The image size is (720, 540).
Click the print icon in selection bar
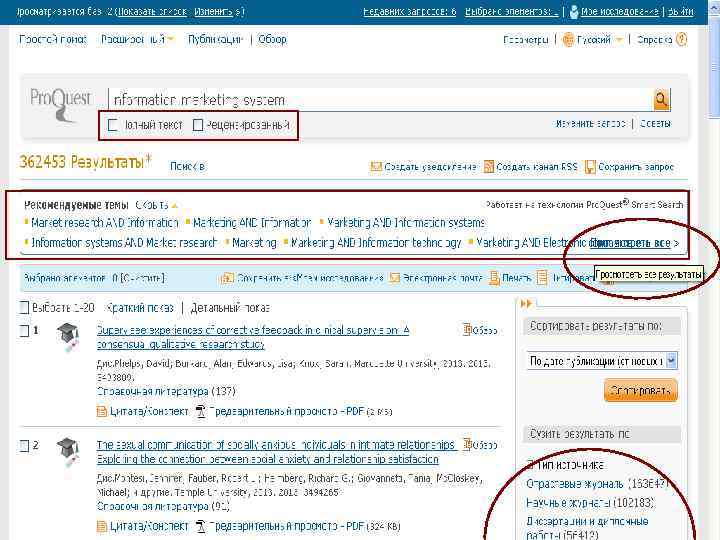tap(494, 278)
